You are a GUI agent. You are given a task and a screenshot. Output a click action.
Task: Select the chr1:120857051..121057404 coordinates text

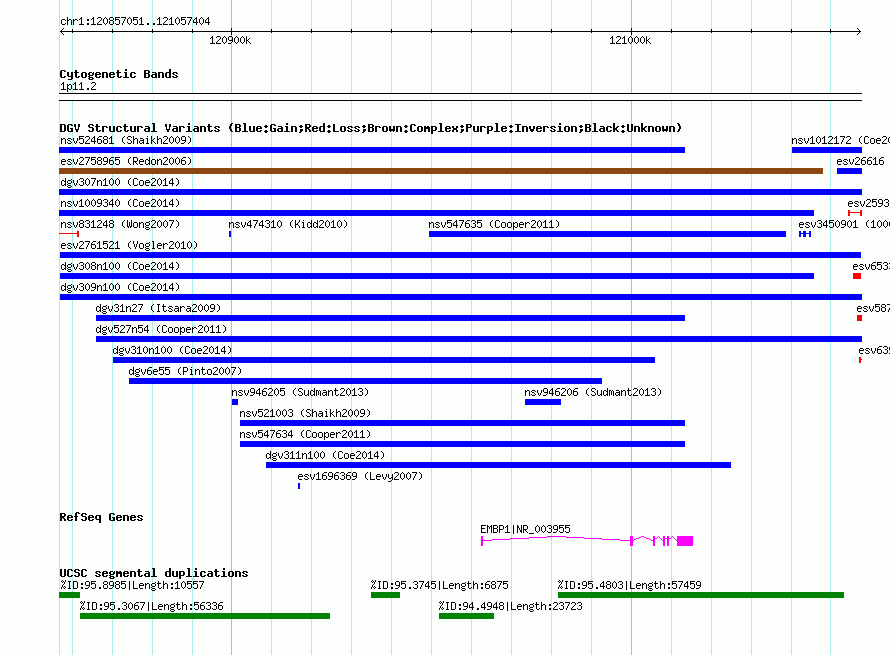pos(135,21)
